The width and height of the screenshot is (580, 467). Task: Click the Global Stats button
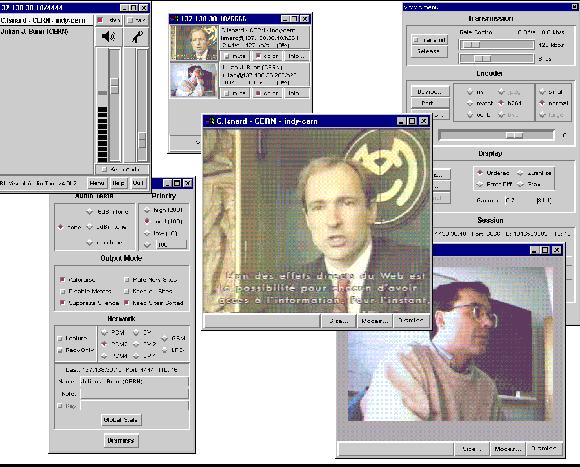pos(121,420)
